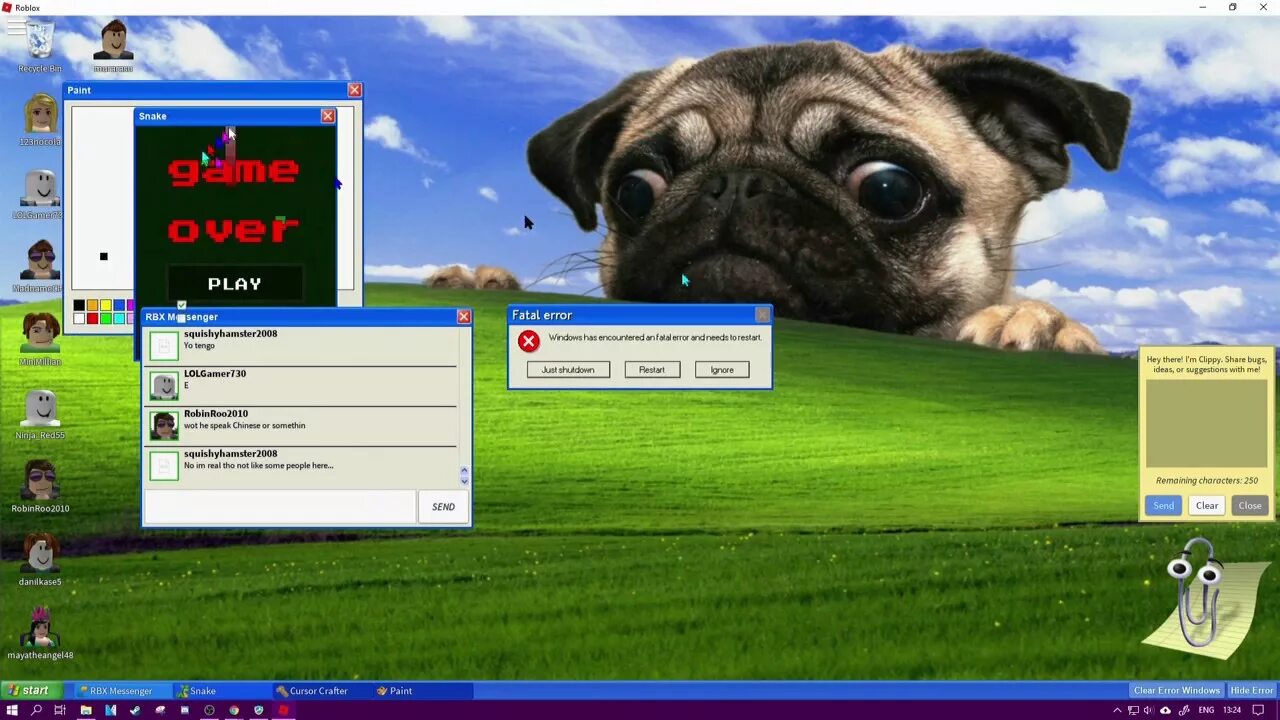Select the RobinRoo2010 avatar desktop icon
The image size is (1280, 720).
(x=40, y=485)
